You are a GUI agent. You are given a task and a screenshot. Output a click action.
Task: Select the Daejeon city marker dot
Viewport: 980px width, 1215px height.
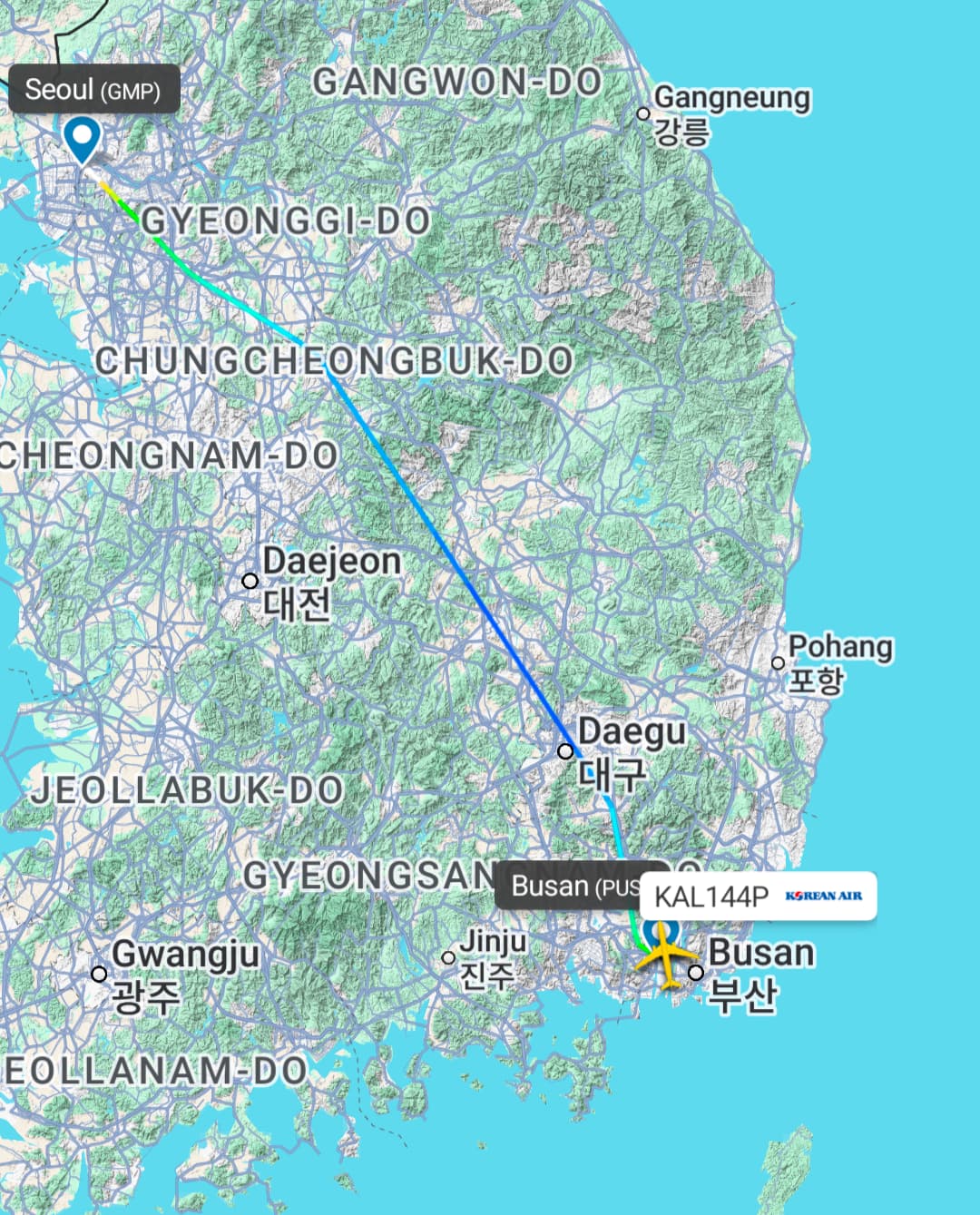coord(250,580)
